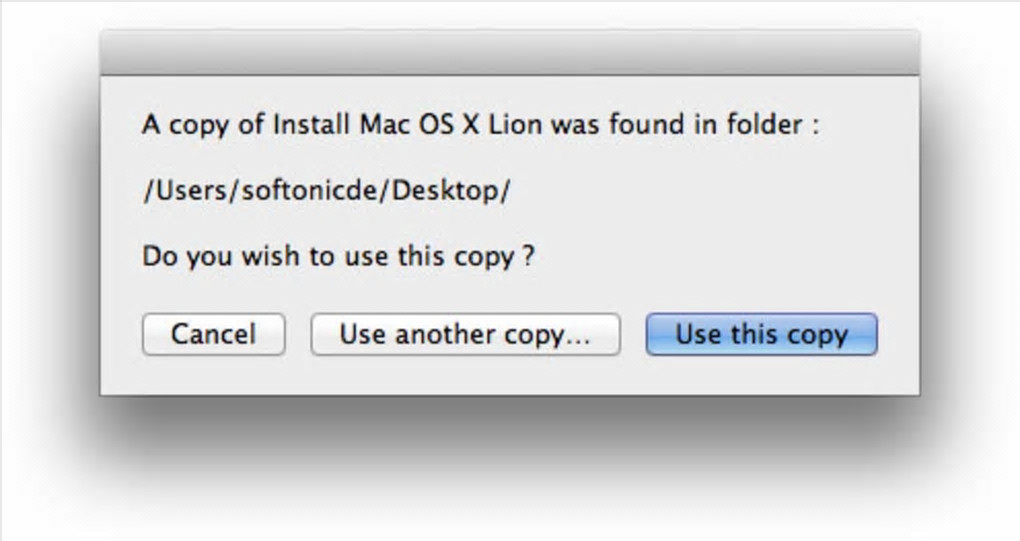Click the "Do you wish to use this copy ?" text
This screenshot has width=1020, height=541.
338,256
